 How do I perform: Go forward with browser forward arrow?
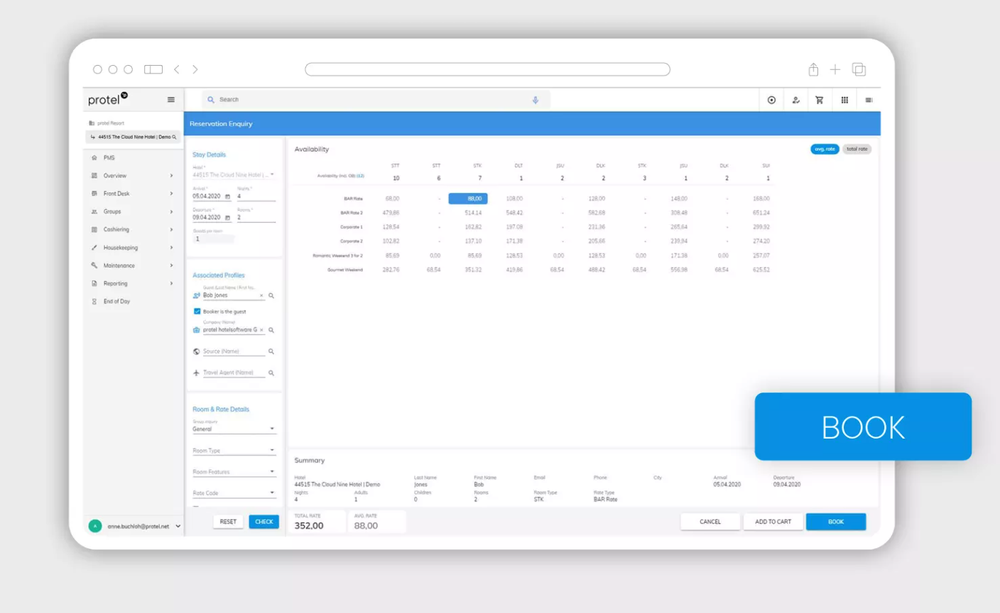pos(195,70)
